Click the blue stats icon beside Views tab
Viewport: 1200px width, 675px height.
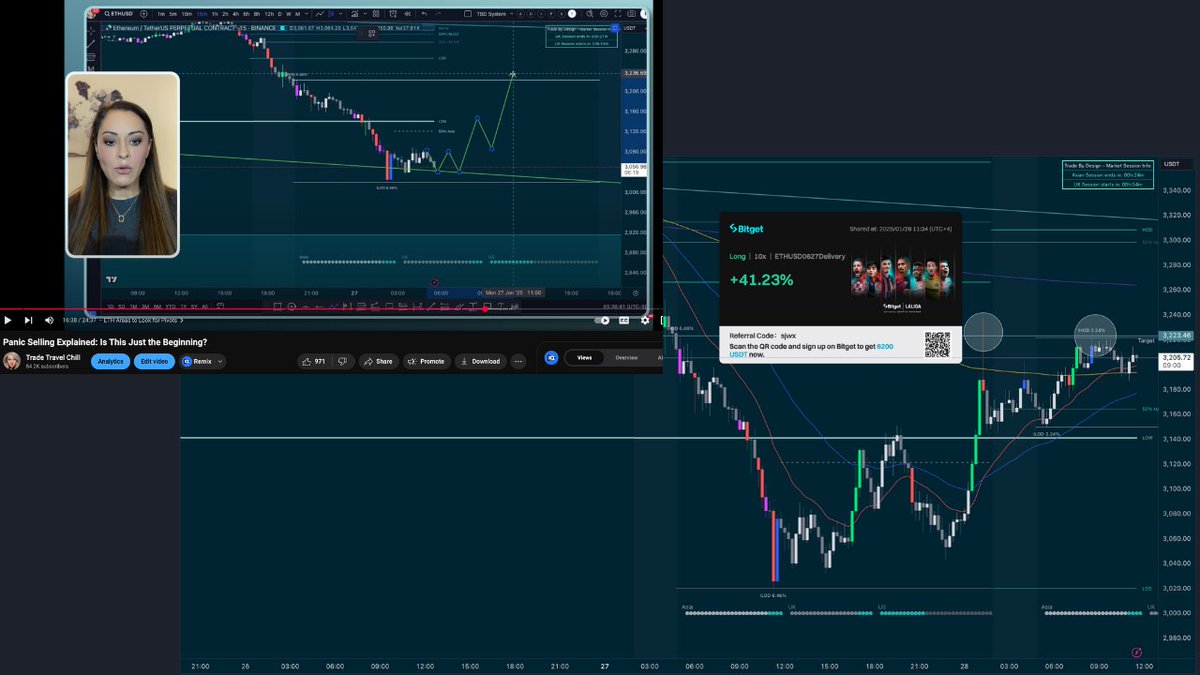549,357
